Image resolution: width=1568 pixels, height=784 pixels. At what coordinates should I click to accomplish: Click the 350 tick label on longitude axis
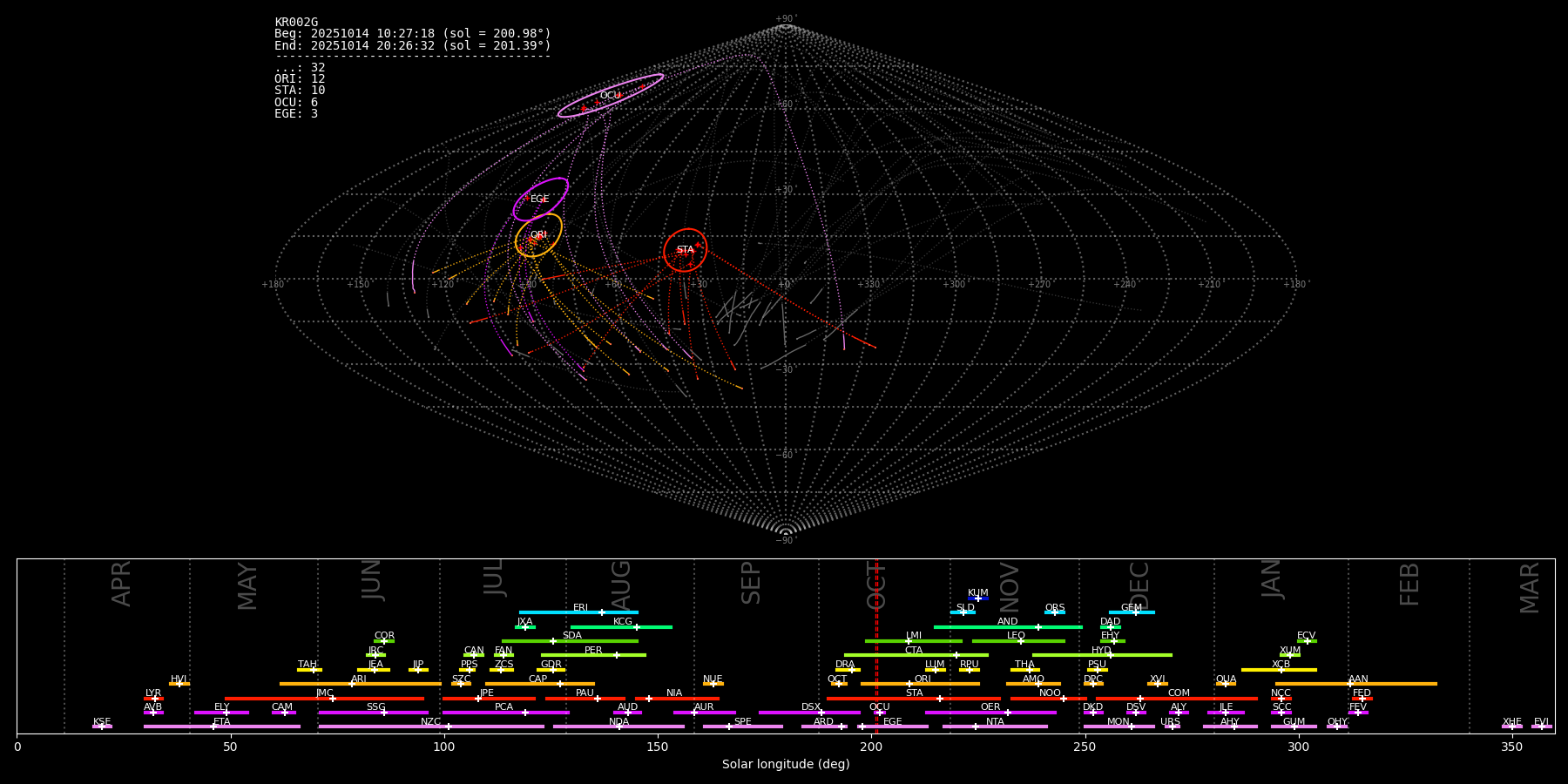coord(1512,747)
